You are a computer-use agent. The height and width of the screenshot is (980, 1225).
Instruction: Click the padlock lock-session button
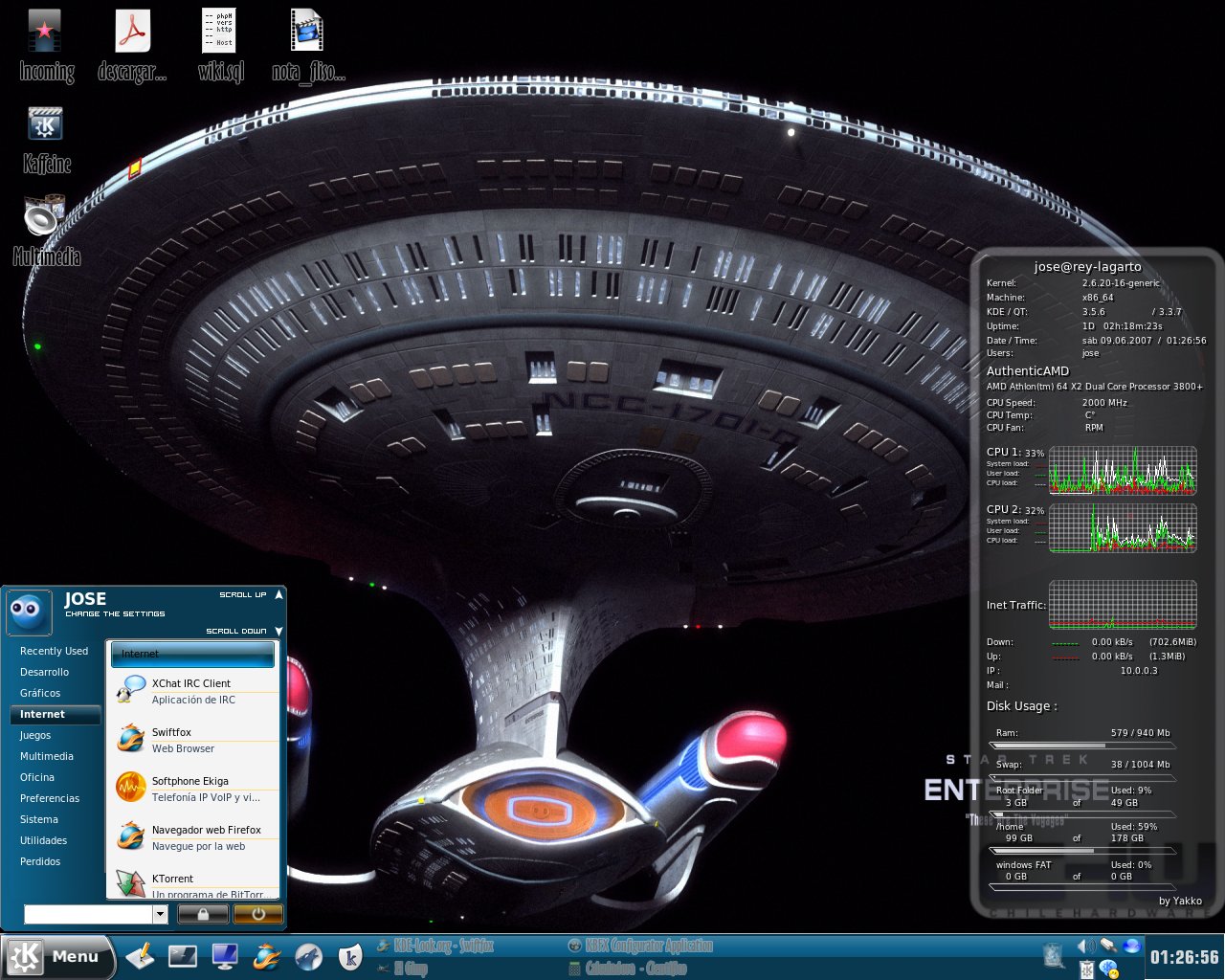(203, 914)
